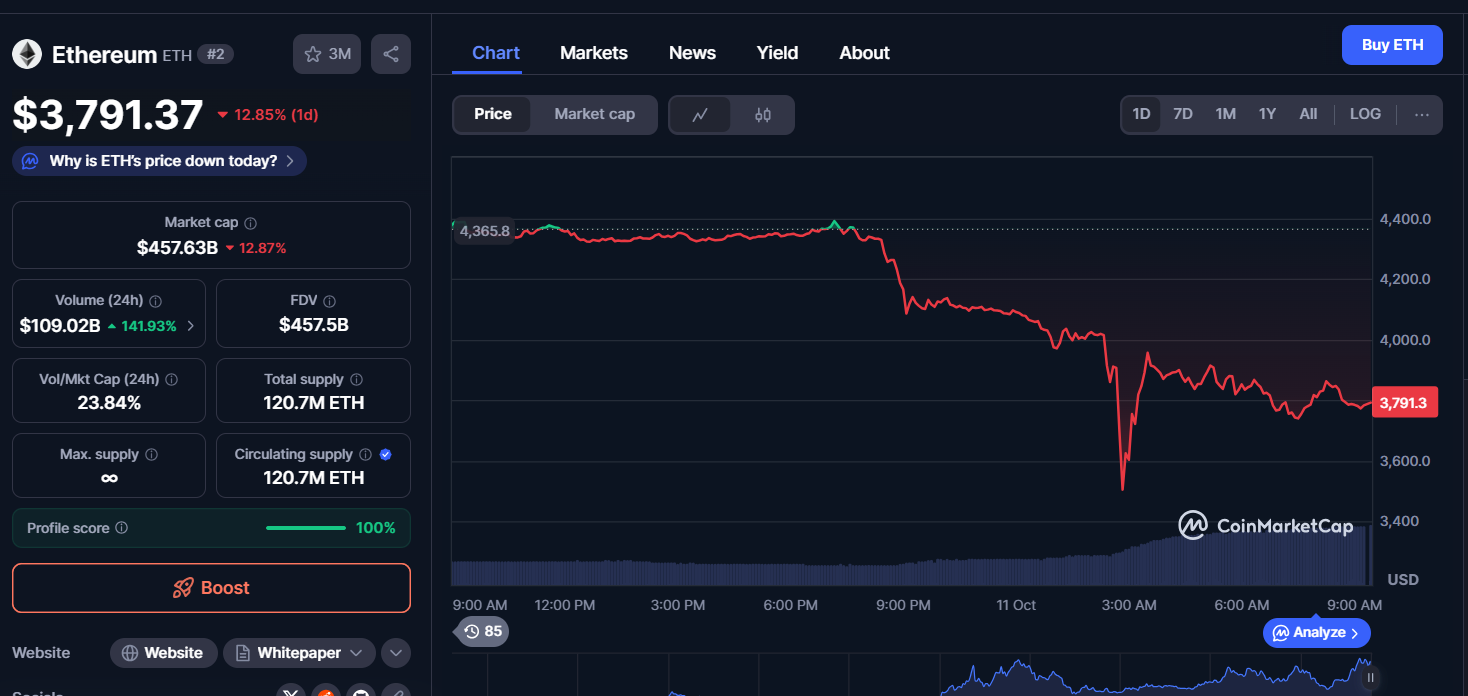The width and height of the screenshot is (1468, 696).
Task: Select the Price toggle option
Action: tap(493, 114)
